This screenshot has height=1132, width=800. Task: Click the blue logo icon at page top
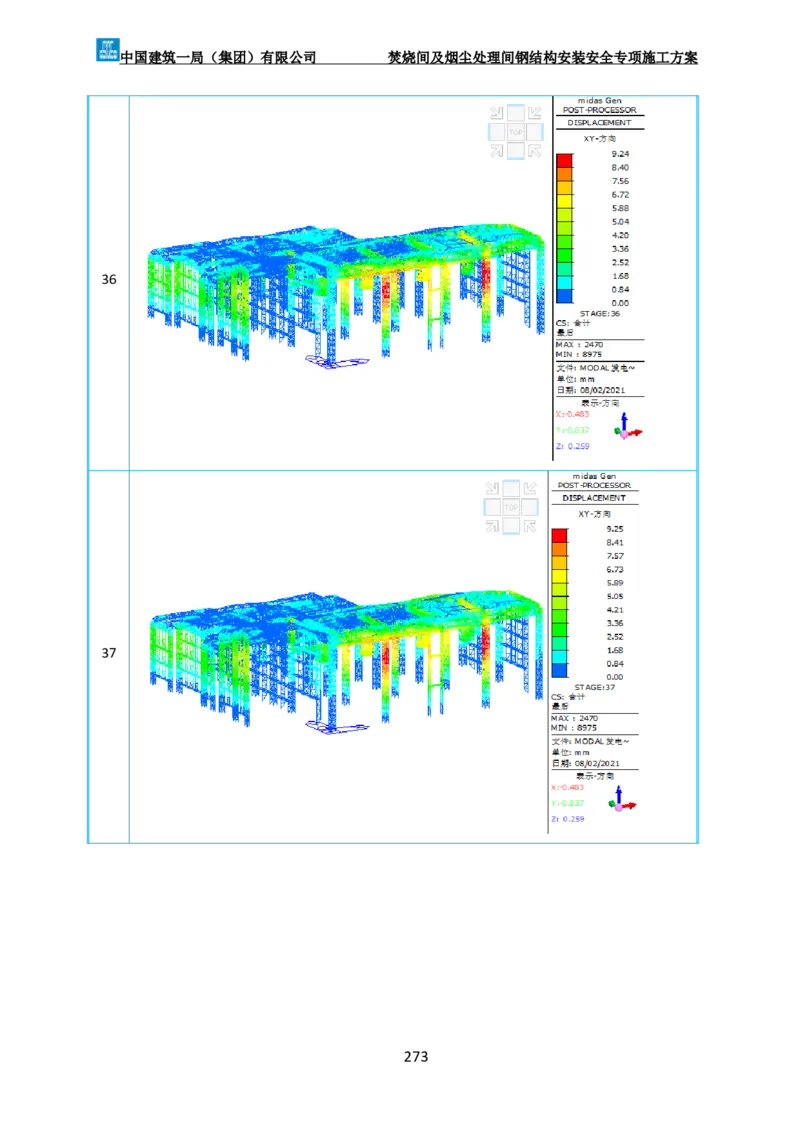click(107, 48)
